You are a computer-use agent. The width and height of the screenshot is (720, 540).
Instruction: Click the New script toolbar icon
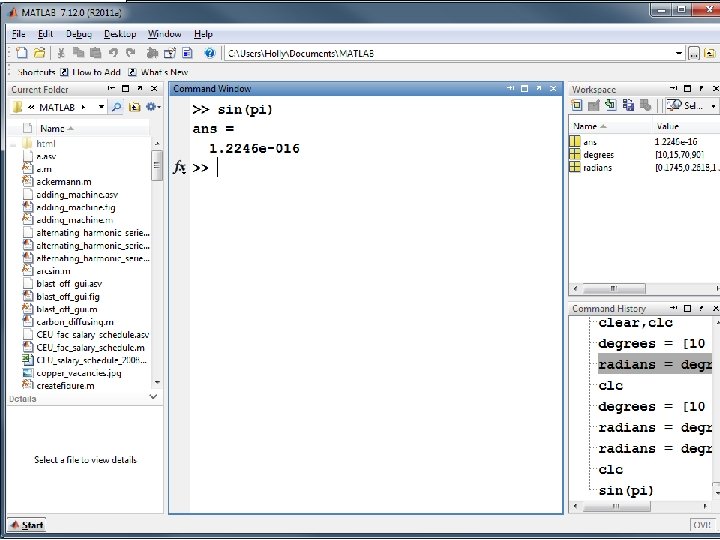click(22, 53)
